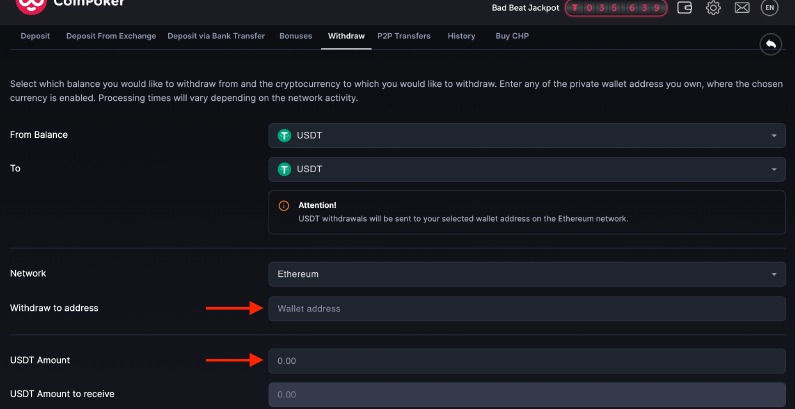Click the Wallet address input field
Screen dimensions: 795x409
pyautogui.click(x=527, y=309)
